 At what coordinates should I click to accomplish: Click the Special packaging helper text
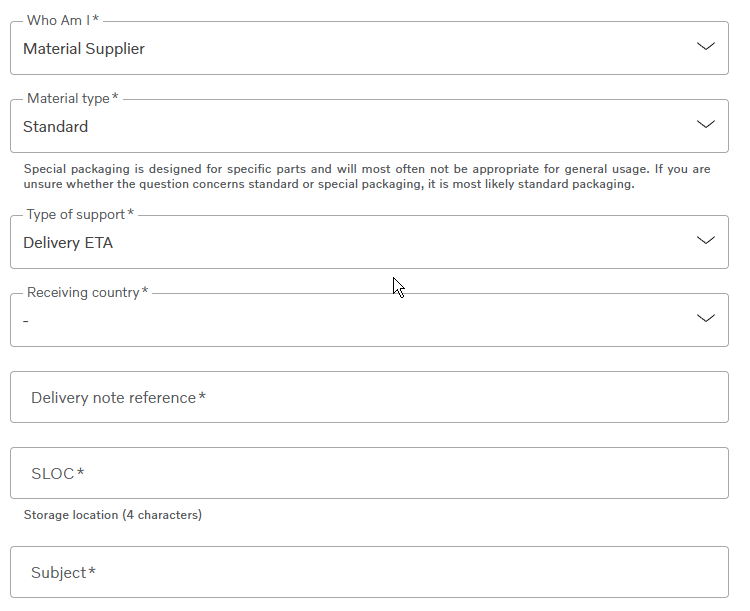pyautogui.click(x=367, y=177)
